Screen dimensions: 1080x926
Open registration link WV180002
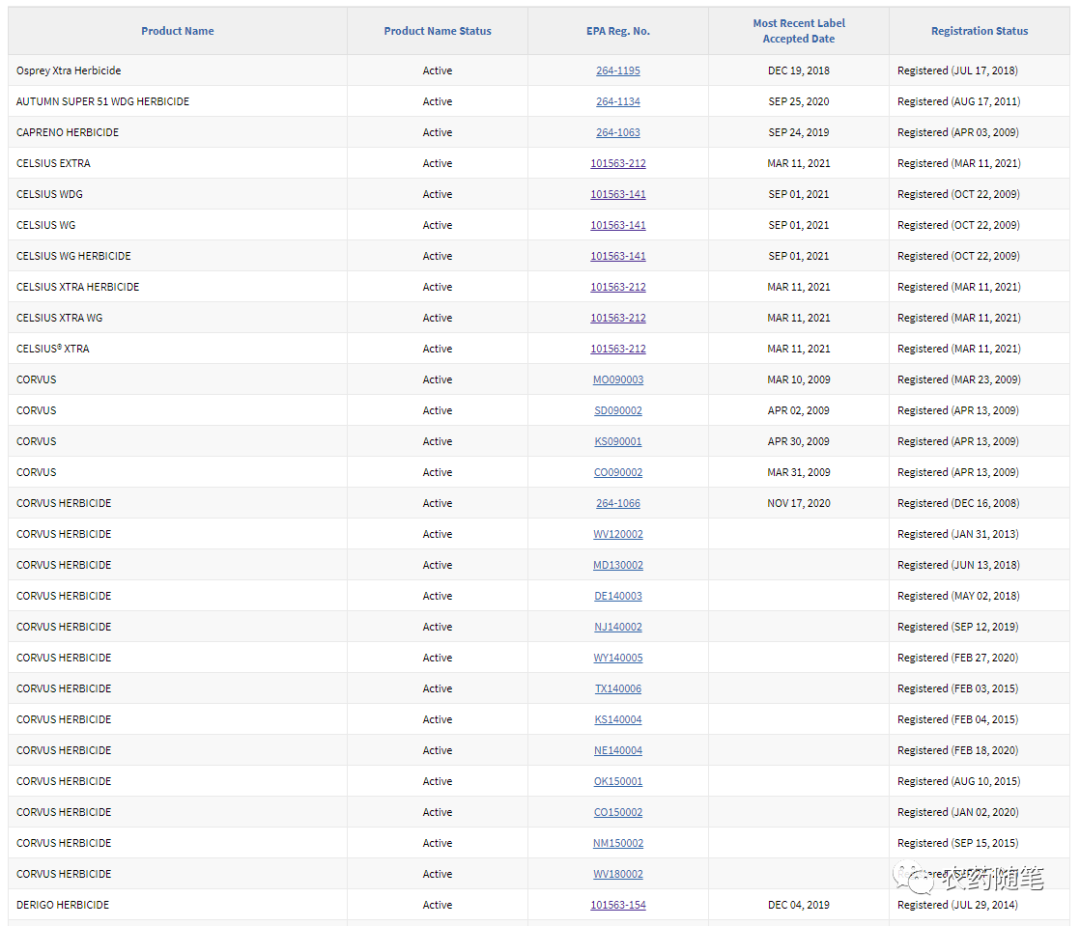point(618,874)
